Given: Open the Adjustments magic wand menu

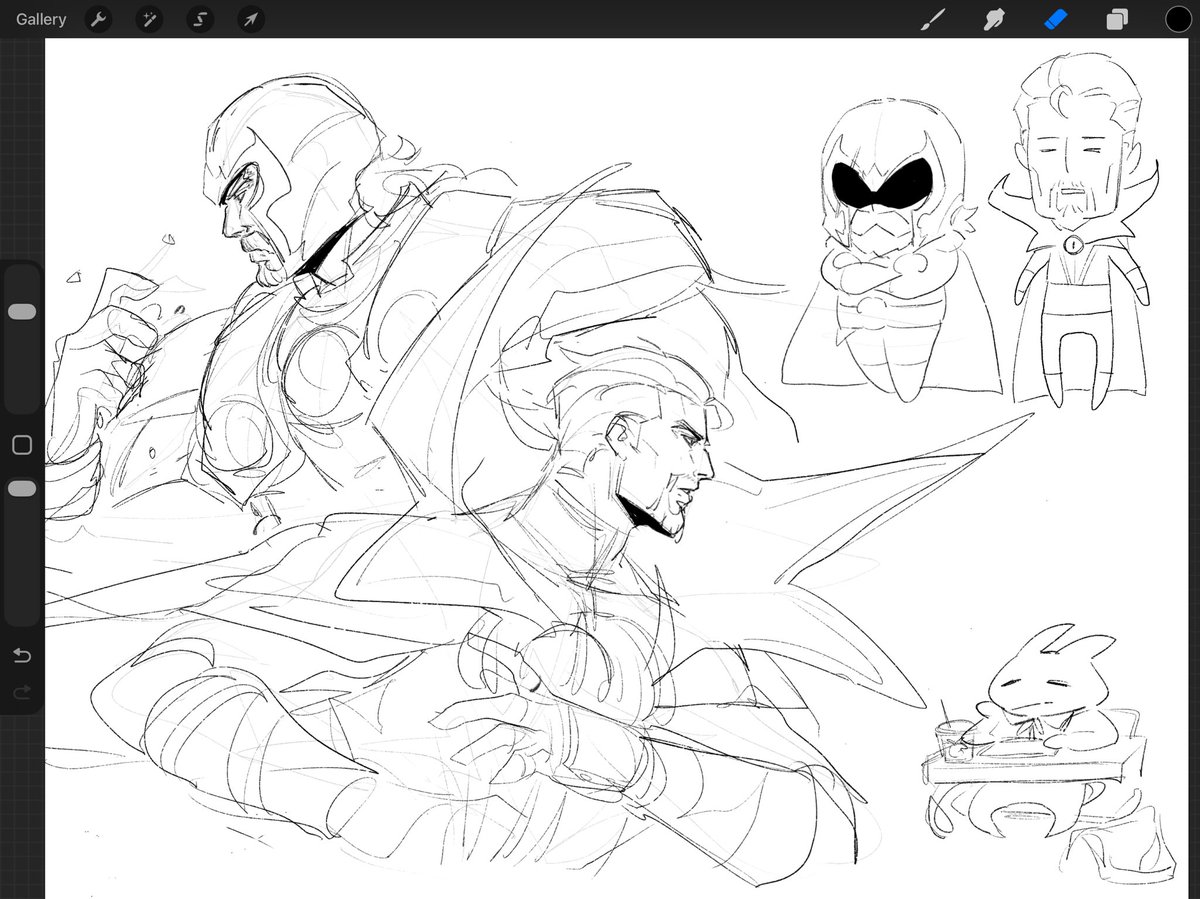Looking at the screenshot, I should click(x=149, y=19).
